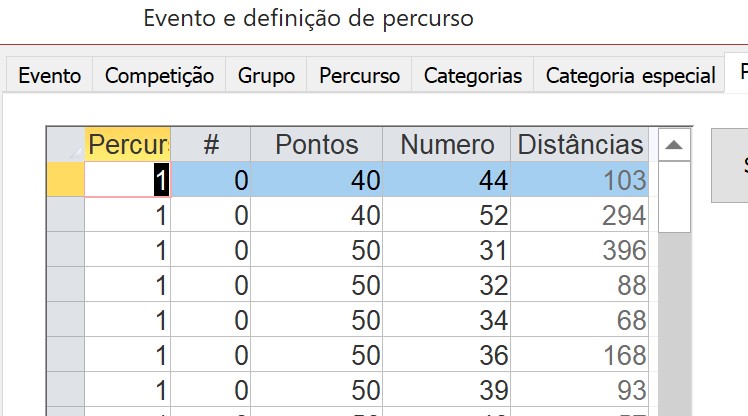The image size is (748, 416).
Task: Click the vertical scrollbar thumb
Action: (674, 197)
